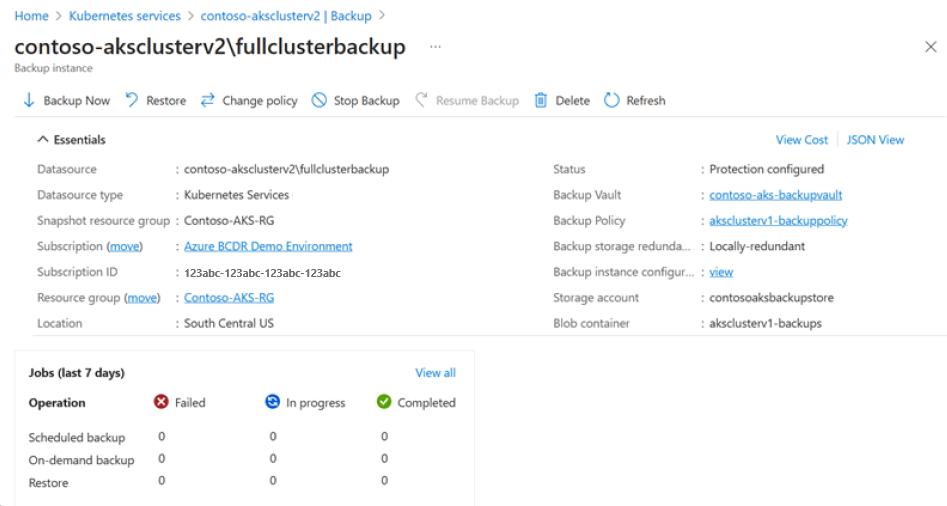Open the ellipsis more options menu
This screenshot has height=506, width=947.
pos(435,46)
